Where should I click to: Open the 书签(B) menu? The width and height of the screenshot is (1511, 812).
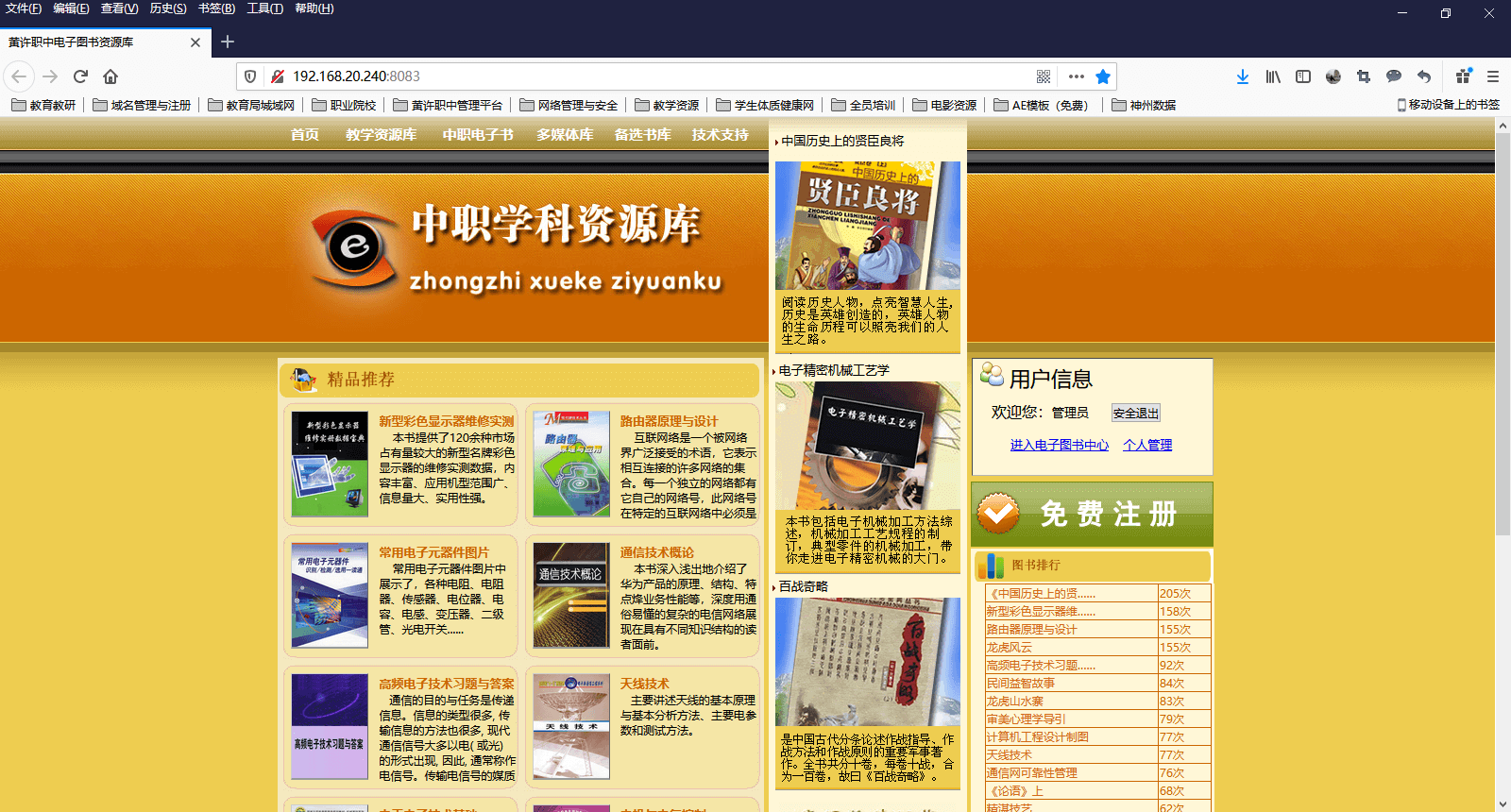click(216, 8)
